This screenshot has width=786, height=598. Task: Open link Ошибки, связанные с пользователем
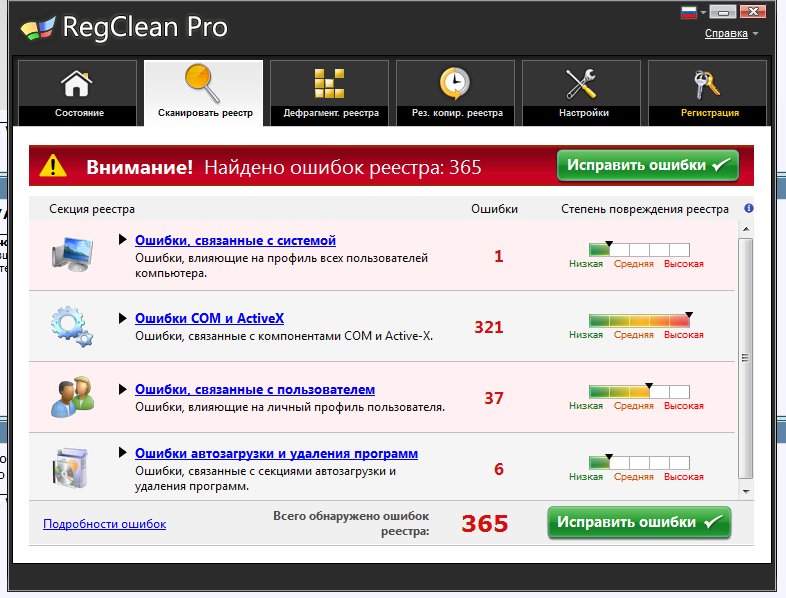(x=255, y=389)
